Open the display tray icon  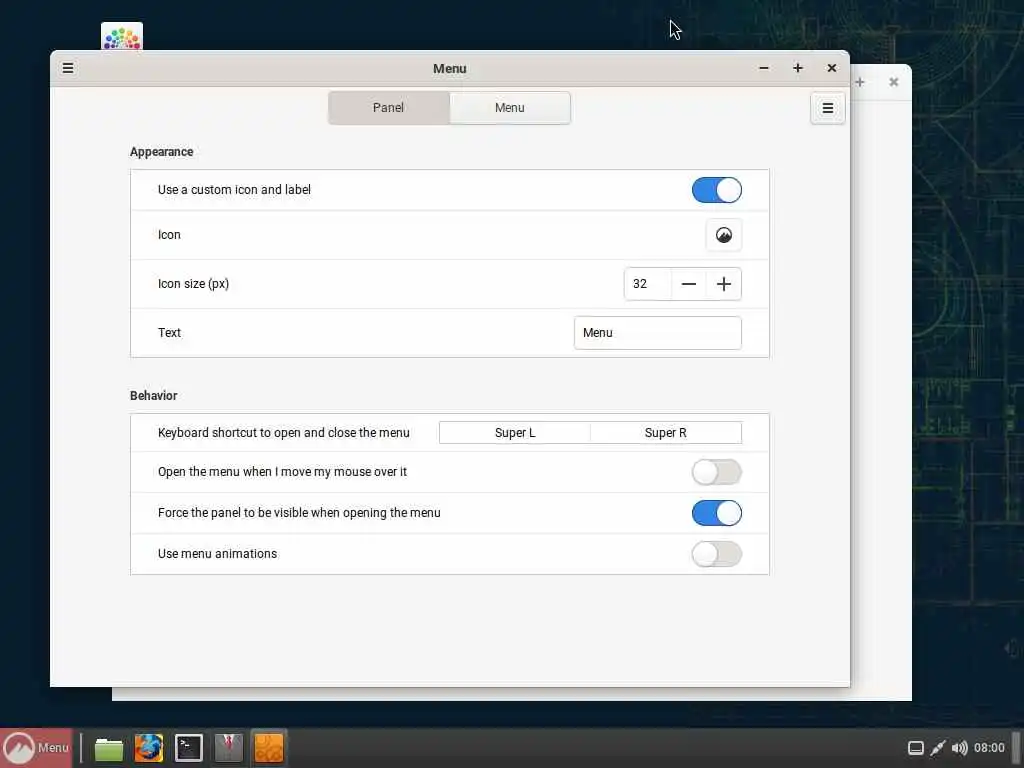pos(916,748)
